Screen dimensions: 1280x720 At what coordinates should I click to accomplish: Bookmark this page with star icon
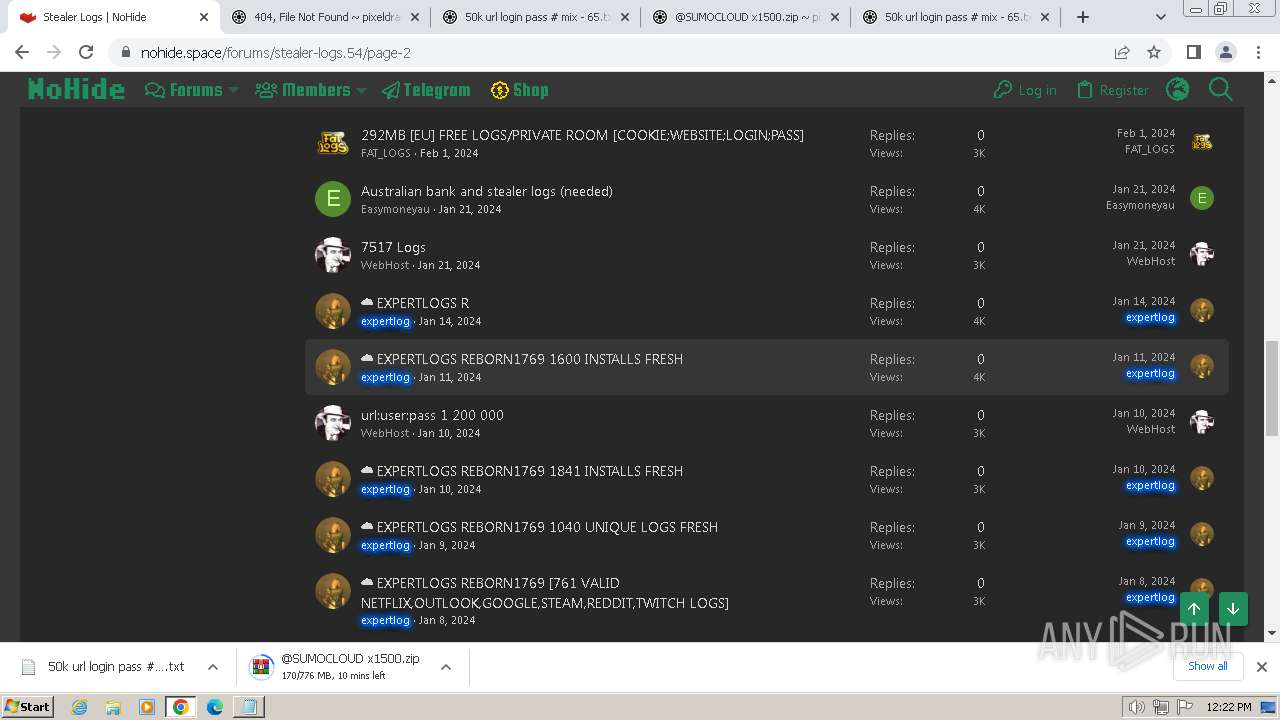coord(1154,52)
